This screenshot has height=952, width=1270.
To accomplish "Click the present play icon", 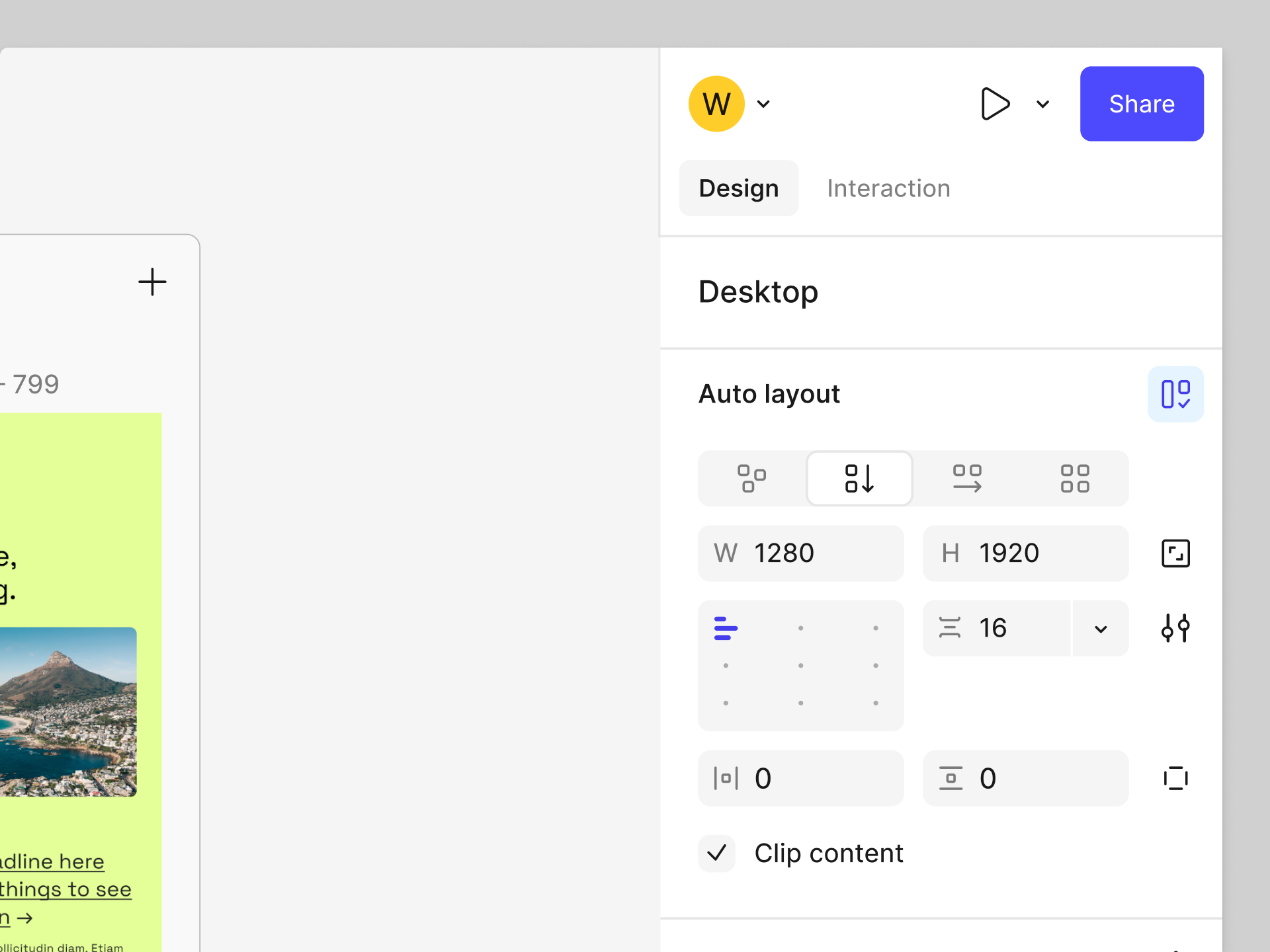I will pos(995,104).
